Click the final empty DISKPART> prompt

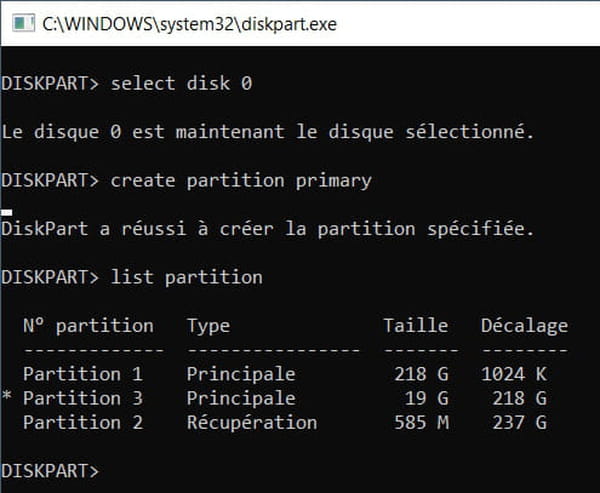pos(50,471)
